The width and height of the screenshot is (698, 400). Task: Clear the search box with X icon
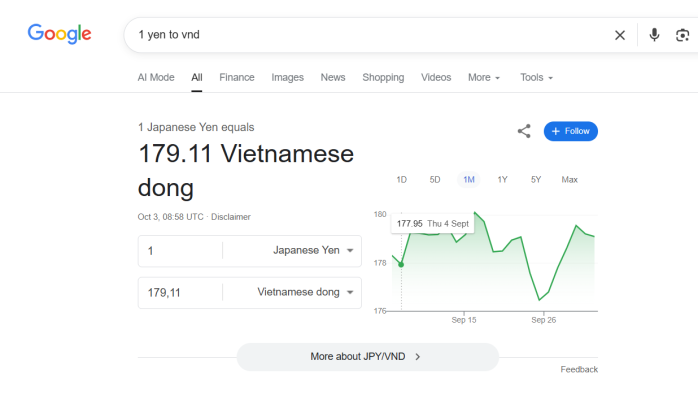pos(620,35)
